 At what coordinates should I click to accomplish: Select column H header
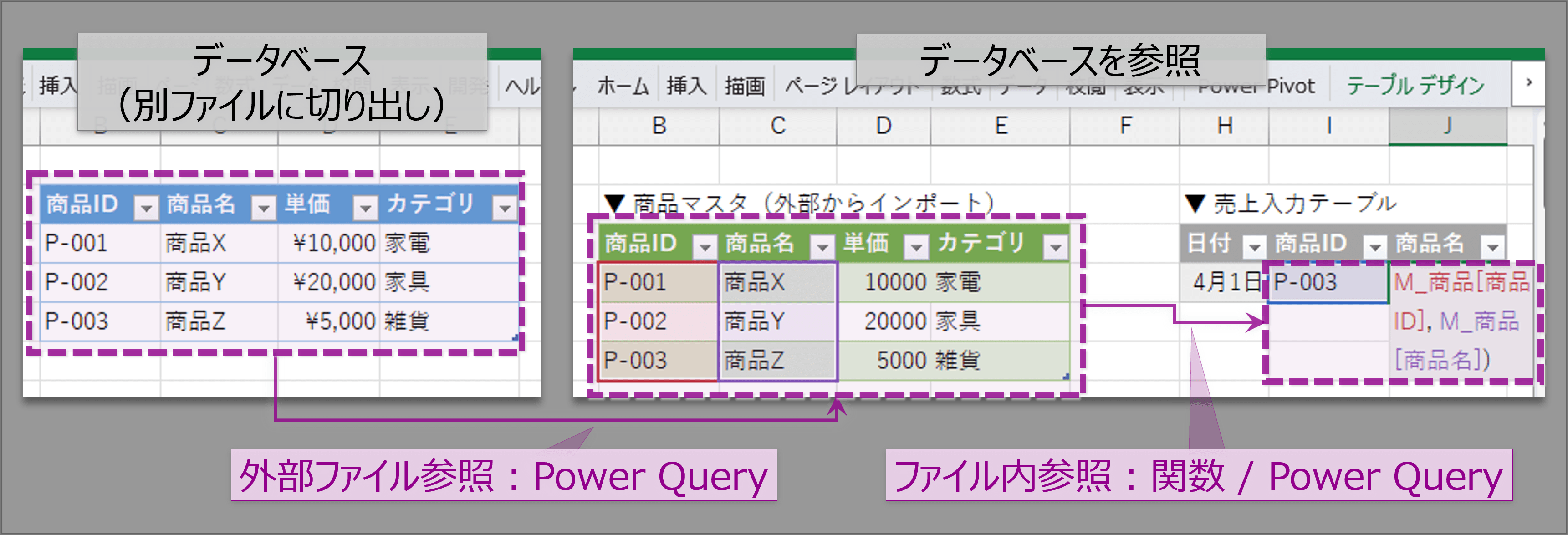(x=1225, y=126)
